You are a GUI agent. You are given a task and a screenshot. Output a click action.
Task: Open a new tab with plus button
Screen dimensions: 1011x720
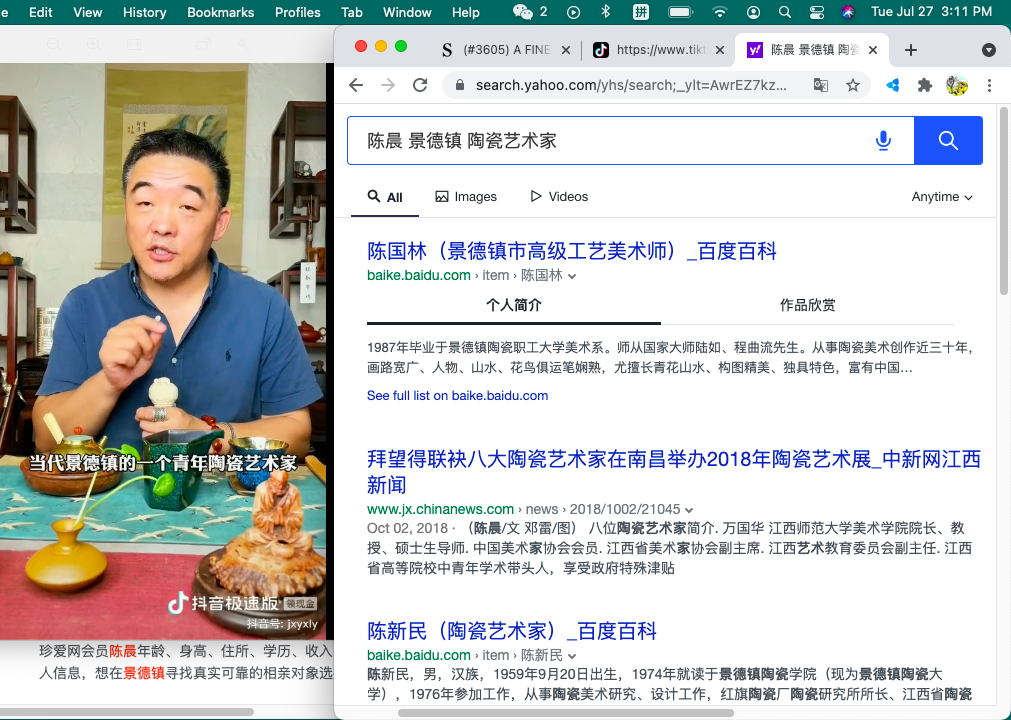coord(910,50)
